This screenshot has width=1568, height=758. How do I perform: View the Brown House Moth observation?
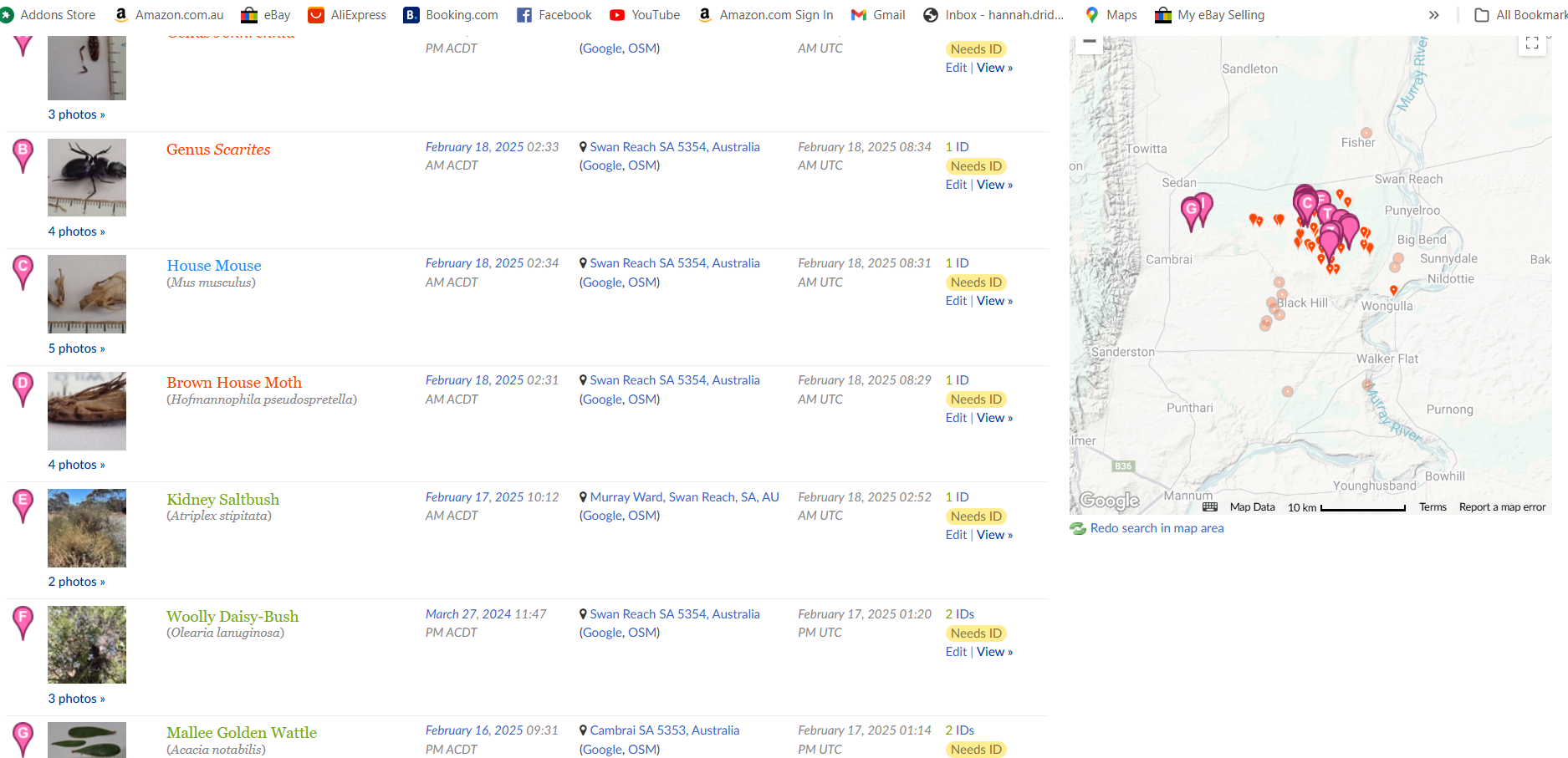point(994,418)
